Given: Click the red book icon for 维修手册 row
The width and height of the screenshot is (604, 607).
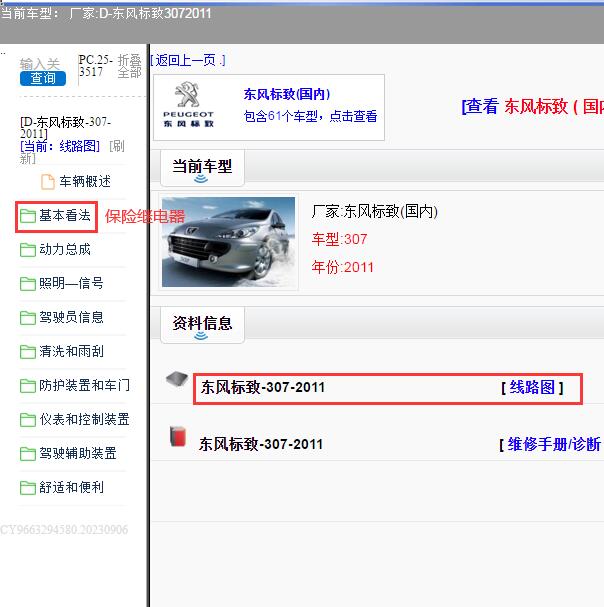Looking at the screenshot, I should pos(178,437).
